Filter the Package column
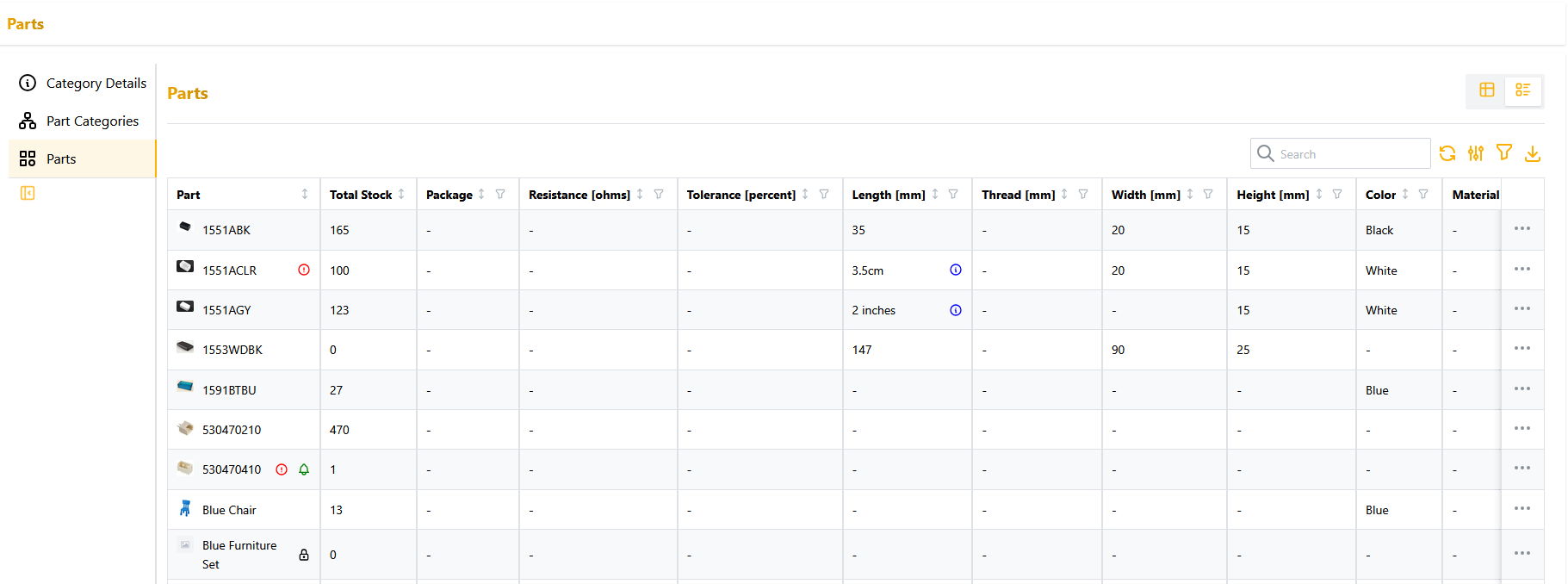This screenshot has width=1568, height=584. pos(500,194)
